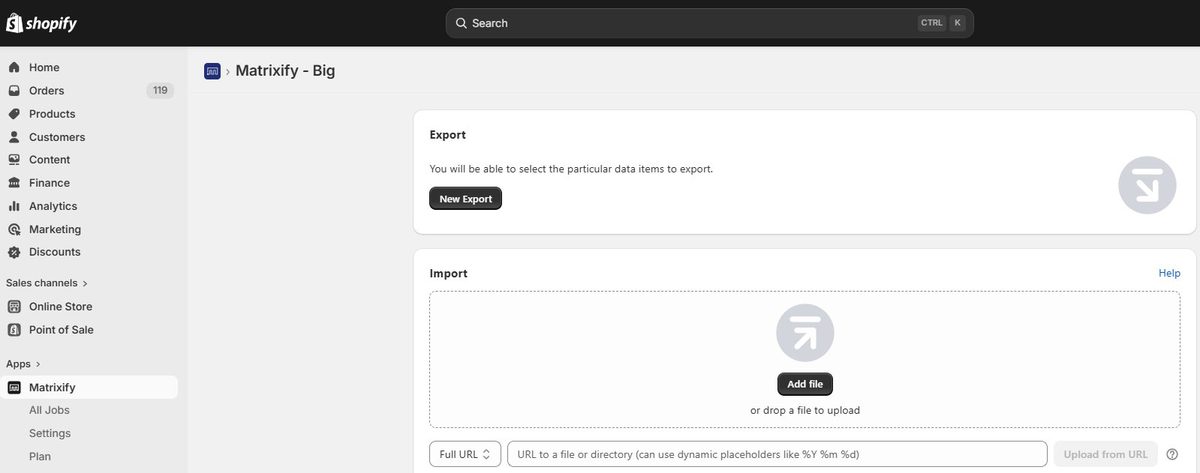Open Matrixify Settings submenu
Screen dimensions: 1200x473
(x=50, y=433)
